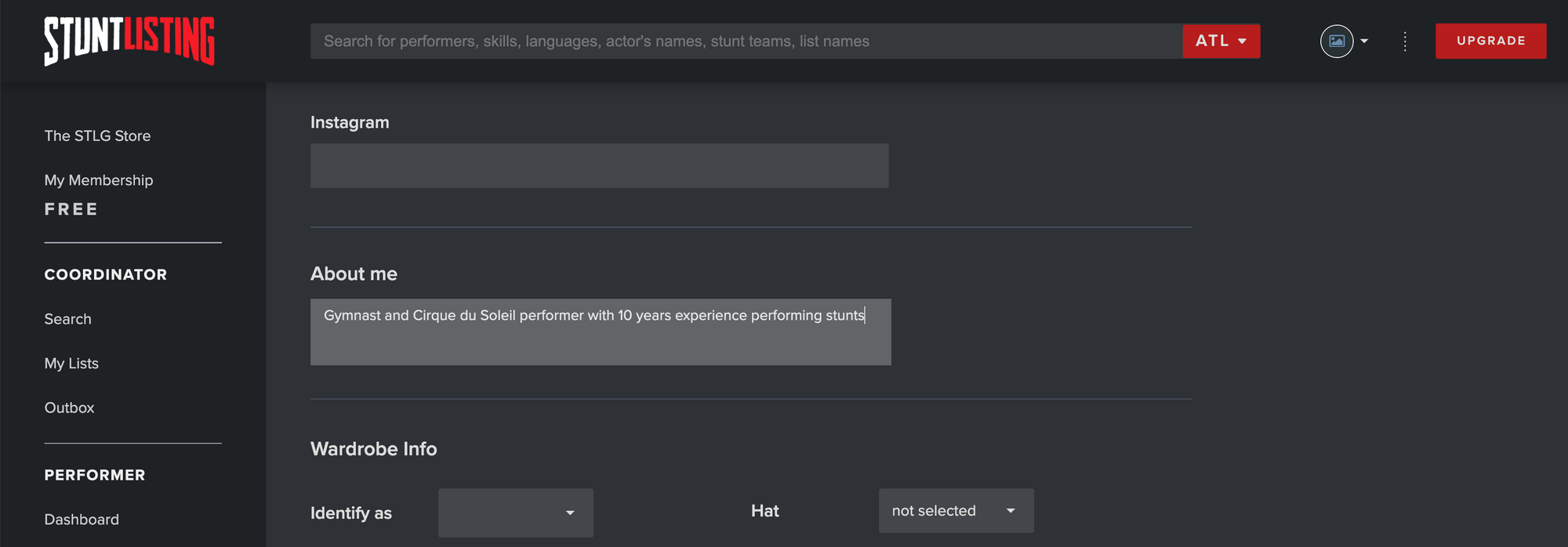Open The STLG Store link
This screenshot has width=1568, height=547.
coord(97,136)
